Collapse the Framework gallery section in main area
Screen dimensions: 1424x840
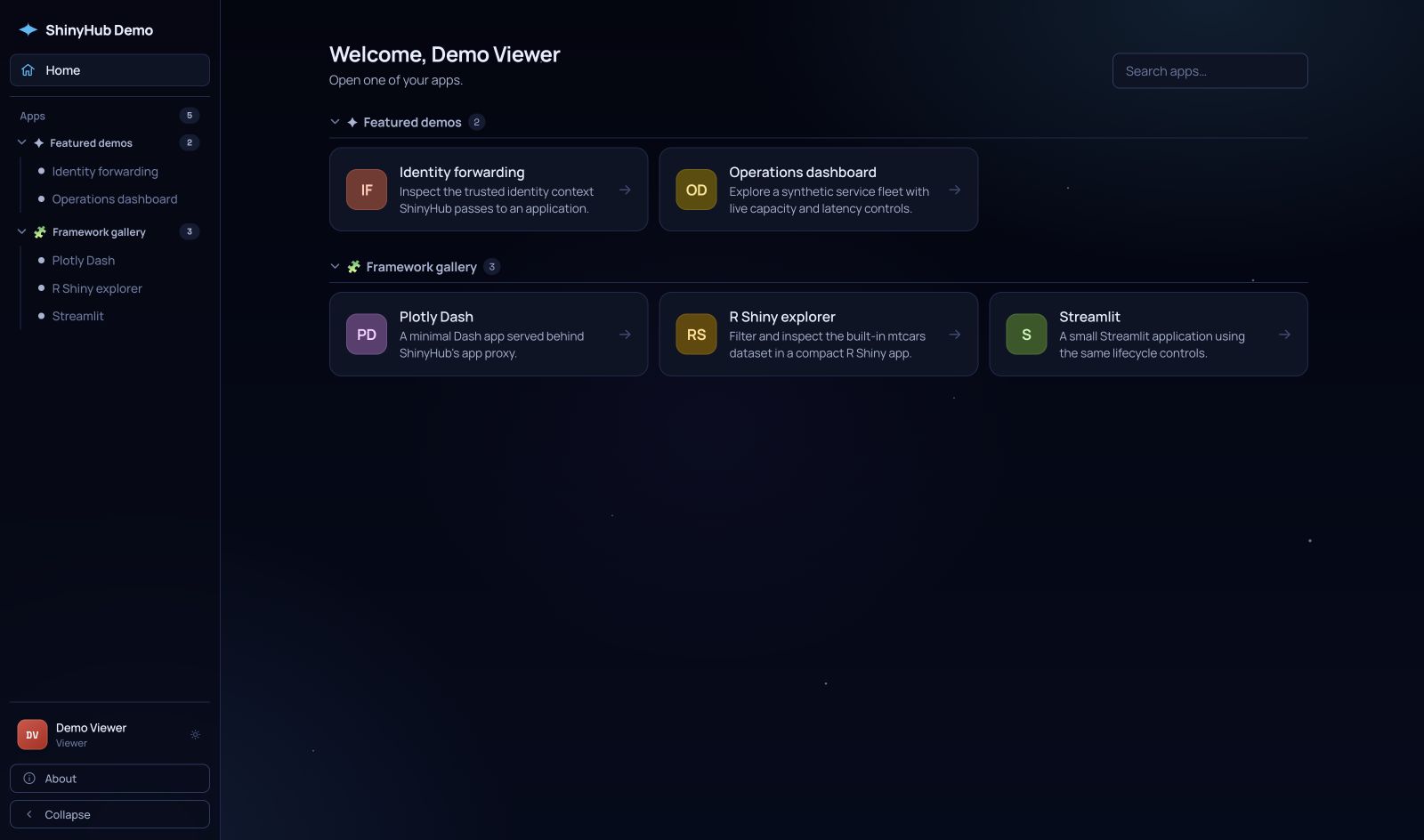click(335, 266)
